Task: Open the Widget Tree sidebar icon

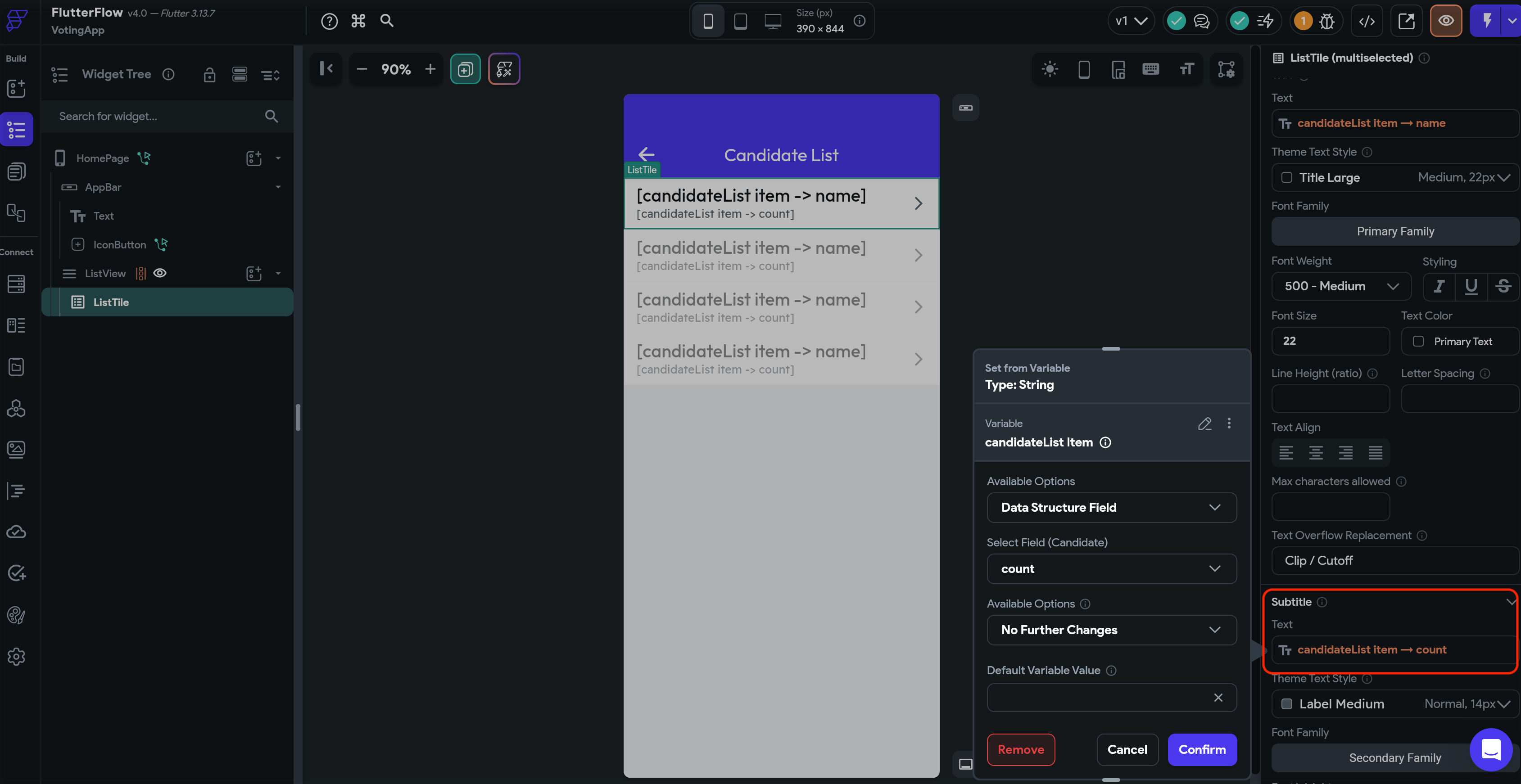Action: pos(17,129)
